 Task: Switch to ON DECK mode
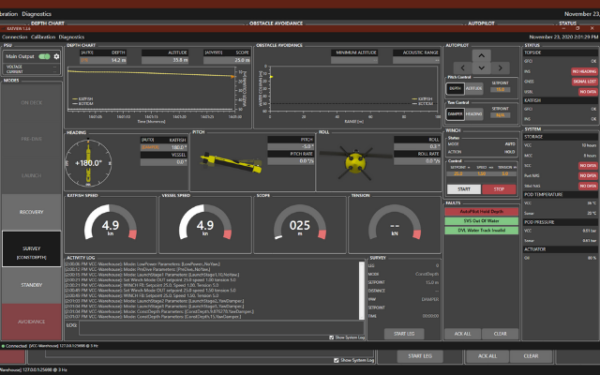(x=31, y=103)
